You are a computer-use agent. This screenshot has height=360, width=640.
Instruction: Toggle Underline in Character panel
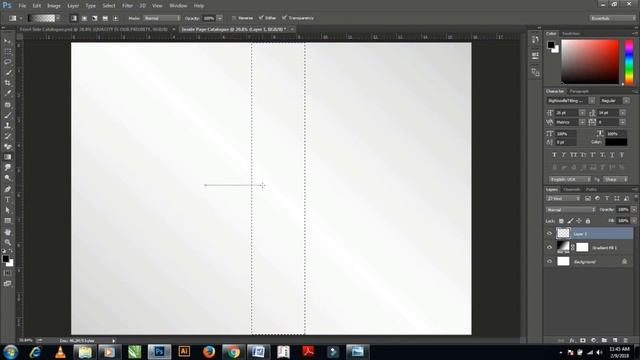(x=612, y=155)
